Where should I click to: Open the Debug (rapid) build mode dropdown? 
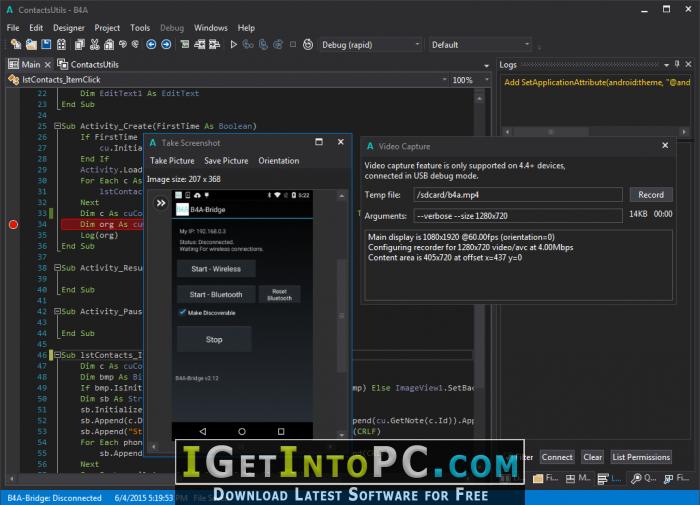[x=371, y=45]
